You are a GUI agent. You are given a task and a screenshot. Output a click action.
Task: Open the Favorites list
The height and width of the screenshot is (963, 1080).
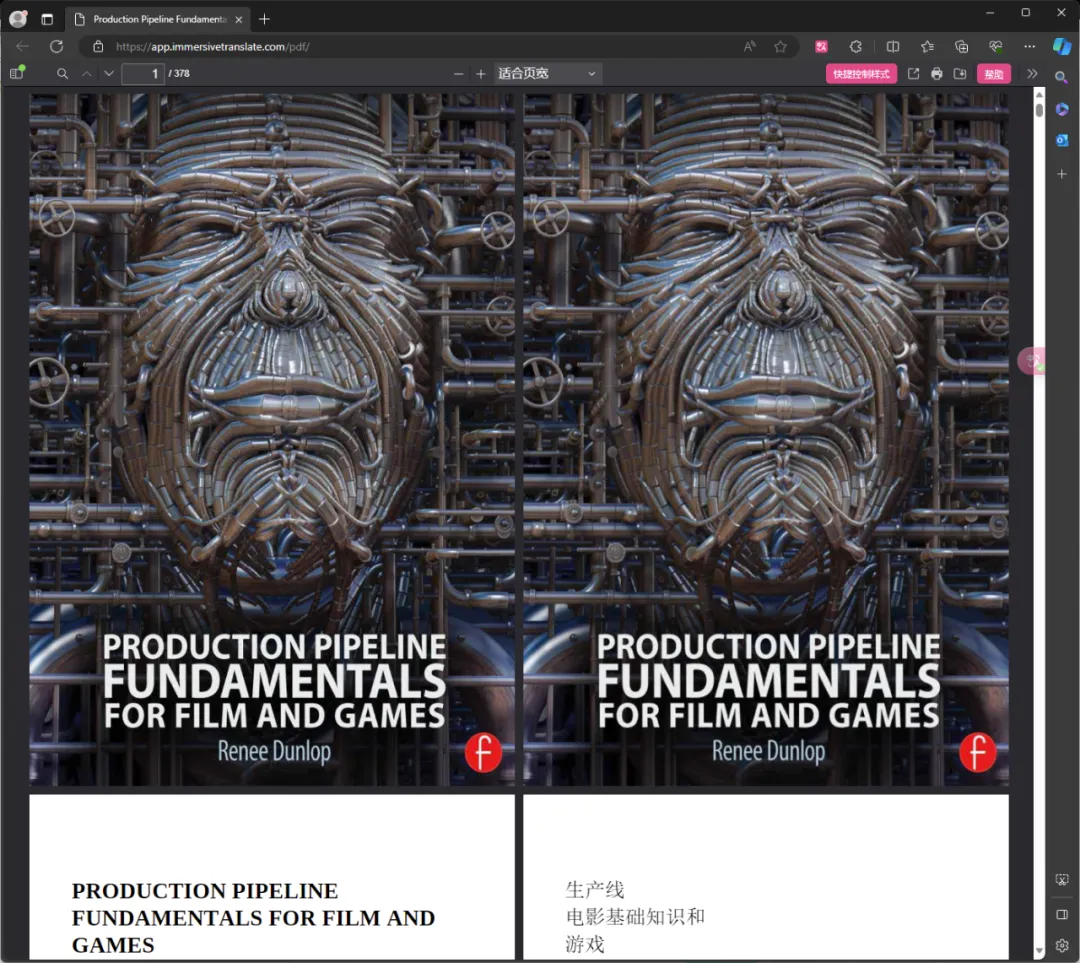pos(927,46)
